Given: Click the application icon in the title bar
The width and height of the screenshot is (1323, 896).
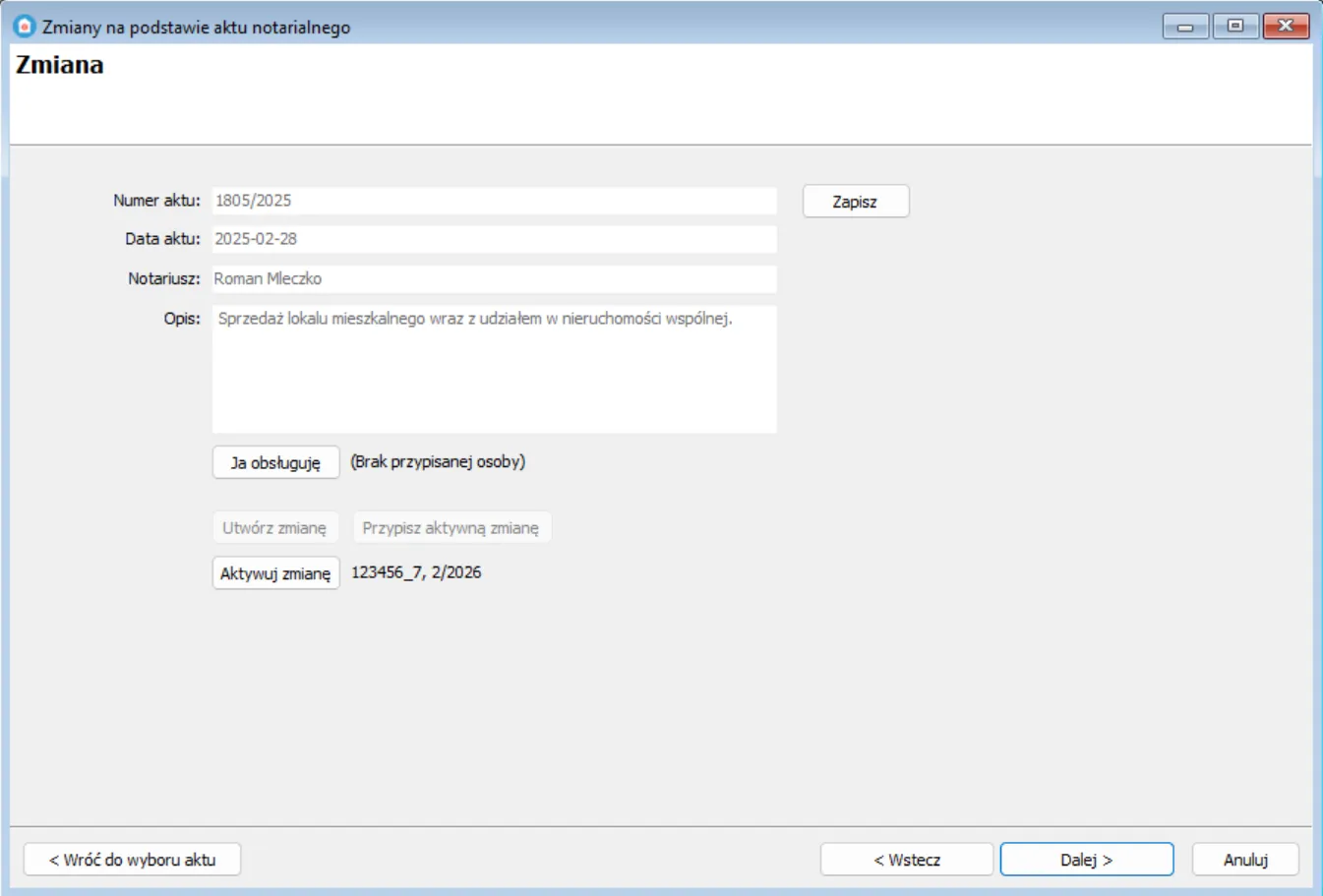Looking at the screenshot, I should [24, 27].
